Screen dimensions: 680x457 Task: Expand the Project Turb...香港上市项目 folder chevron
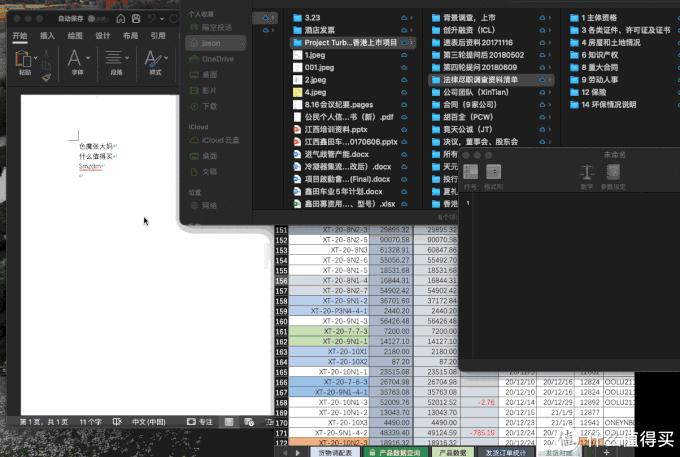pyautogui.click(x=412, y=42)
